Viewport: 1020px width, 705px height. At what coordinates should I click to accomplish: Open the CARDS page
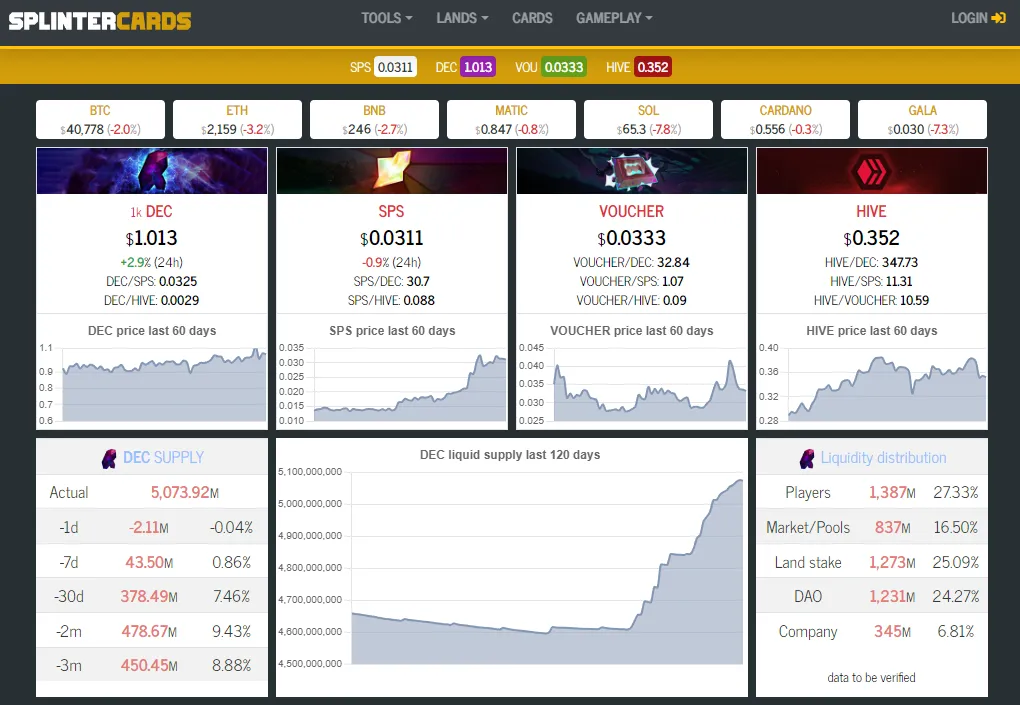point(532,18)
